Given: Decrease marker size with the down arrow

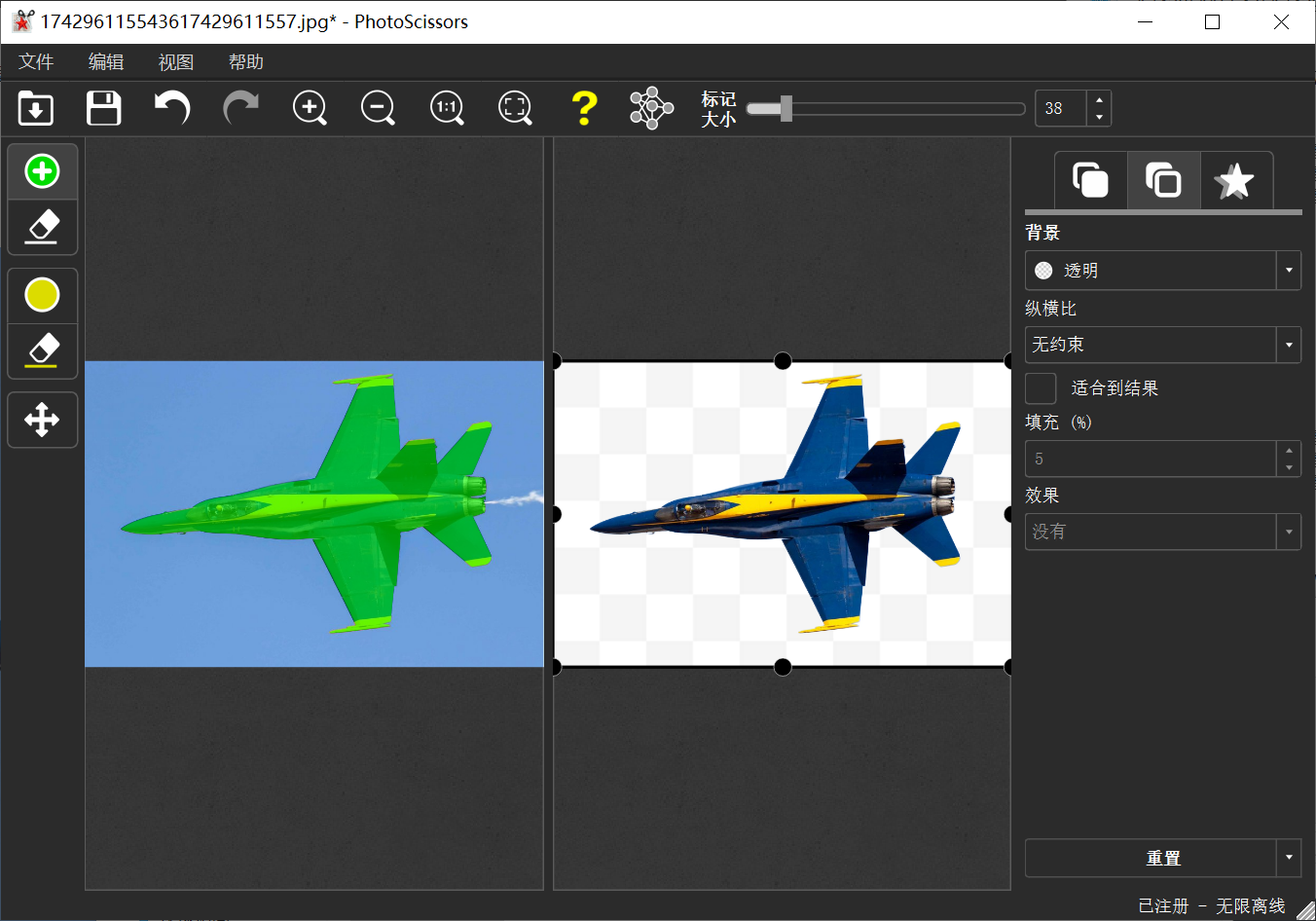Looking at the screenshot, I should click(x=1099, y=117).
